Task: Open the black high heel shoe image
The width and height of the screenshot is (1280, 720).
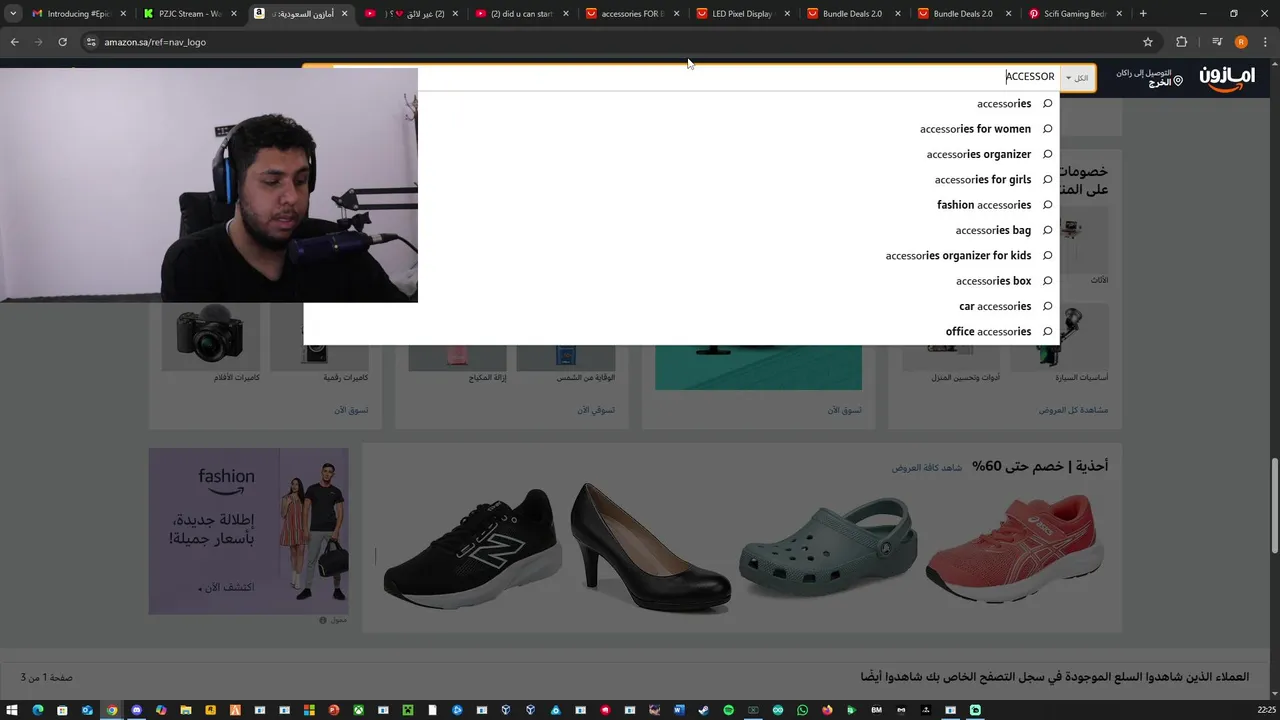Action: 650,546
